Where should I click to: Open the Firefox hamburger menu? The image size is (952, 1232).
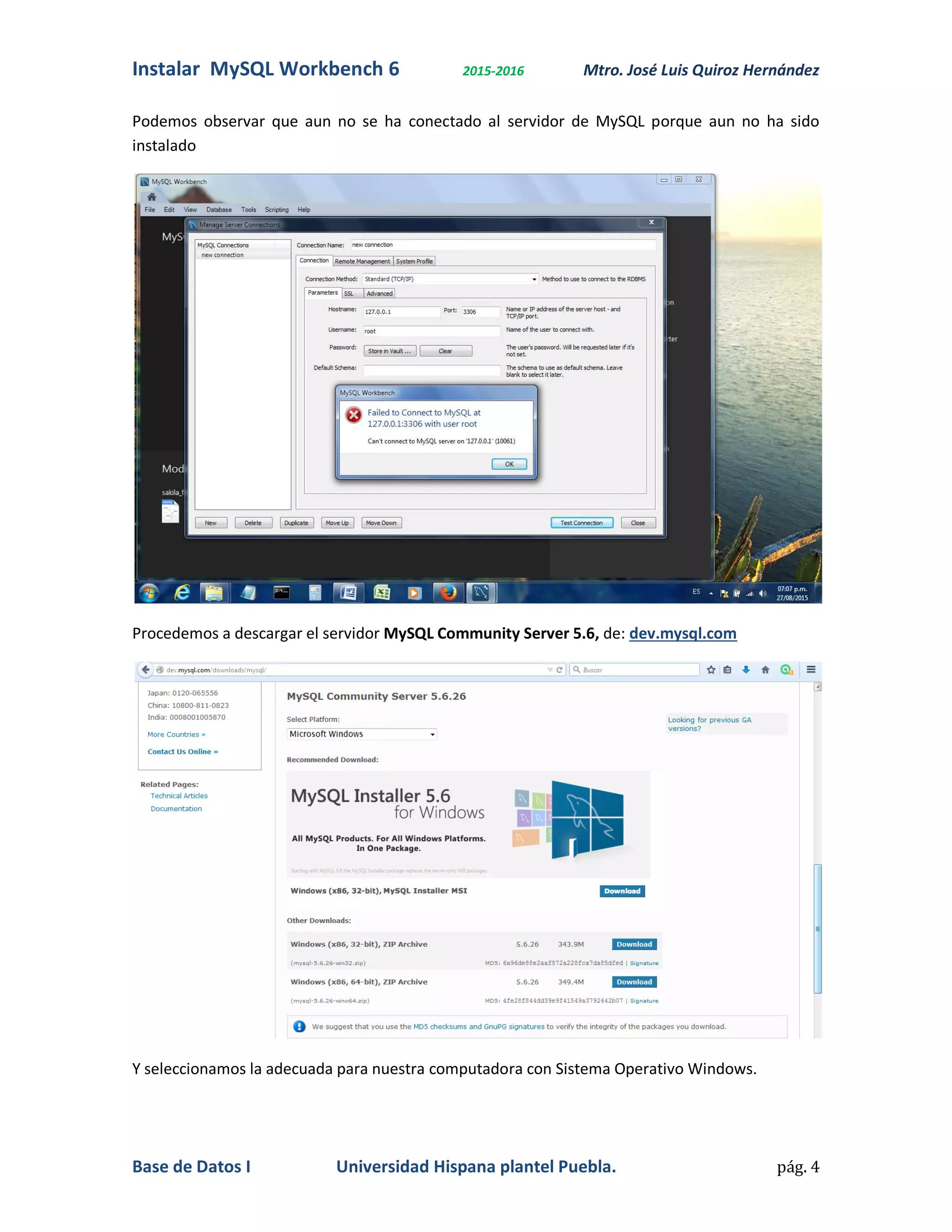pyautogui.click(x=811, y=669)
